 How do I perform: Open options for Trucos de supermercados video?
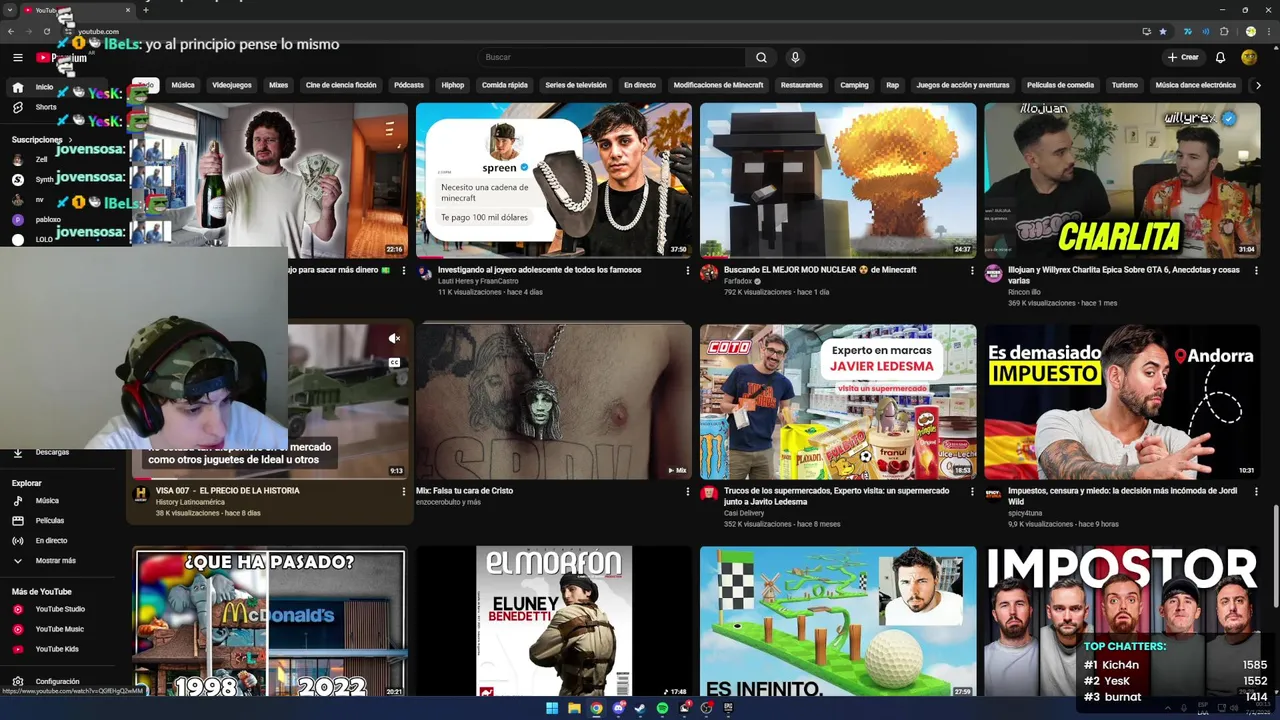coord(972,491)
